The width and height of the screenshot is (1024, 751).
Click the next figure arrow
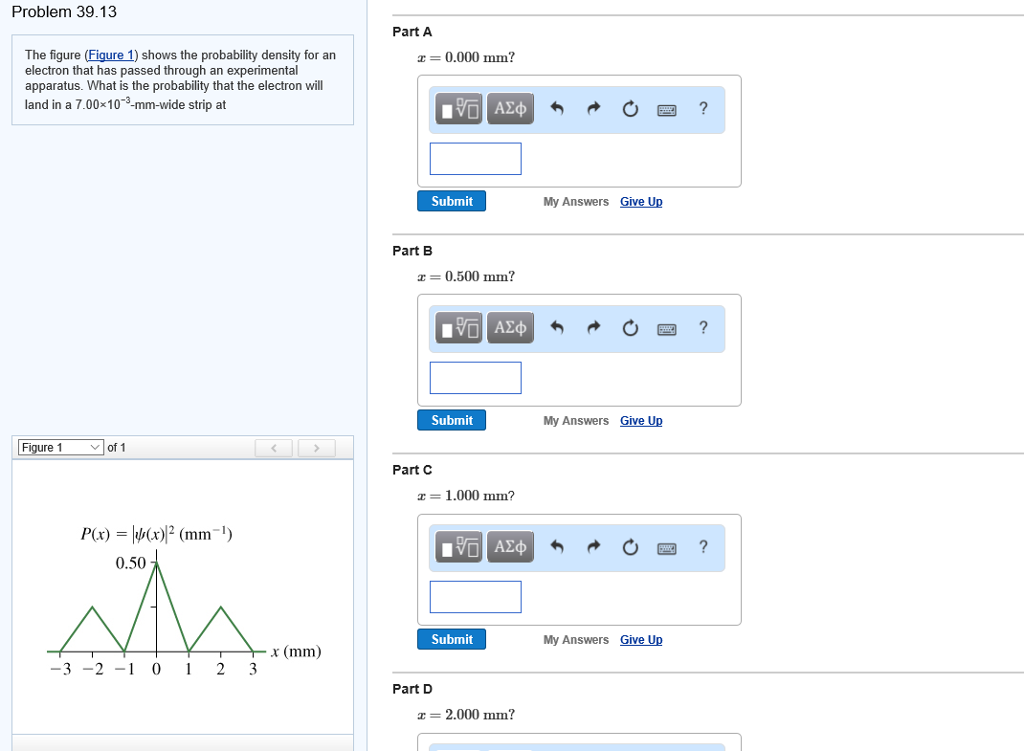(316, 447)
